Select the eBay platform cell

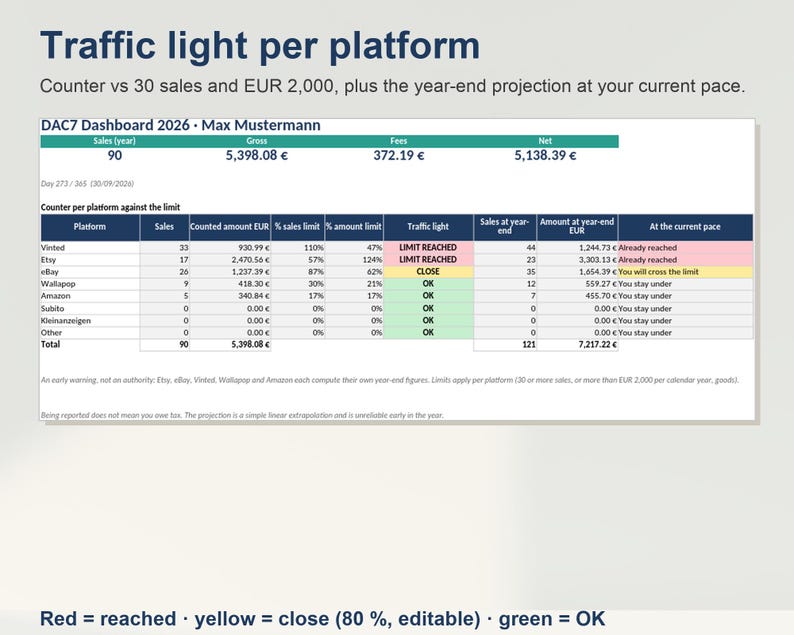tap(90, 272)
